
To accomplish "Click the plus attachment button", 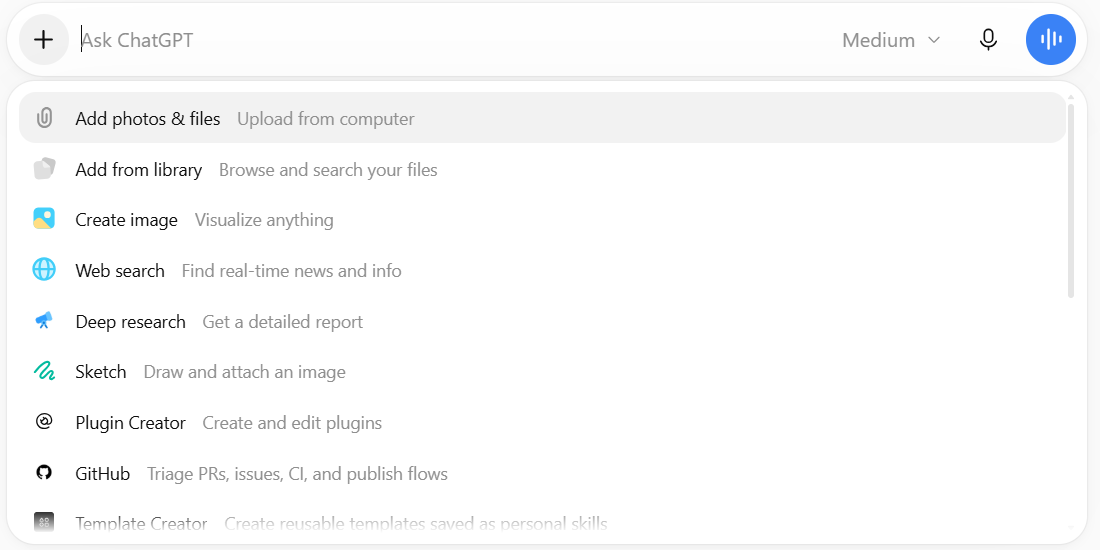I will tap(43, 40).
